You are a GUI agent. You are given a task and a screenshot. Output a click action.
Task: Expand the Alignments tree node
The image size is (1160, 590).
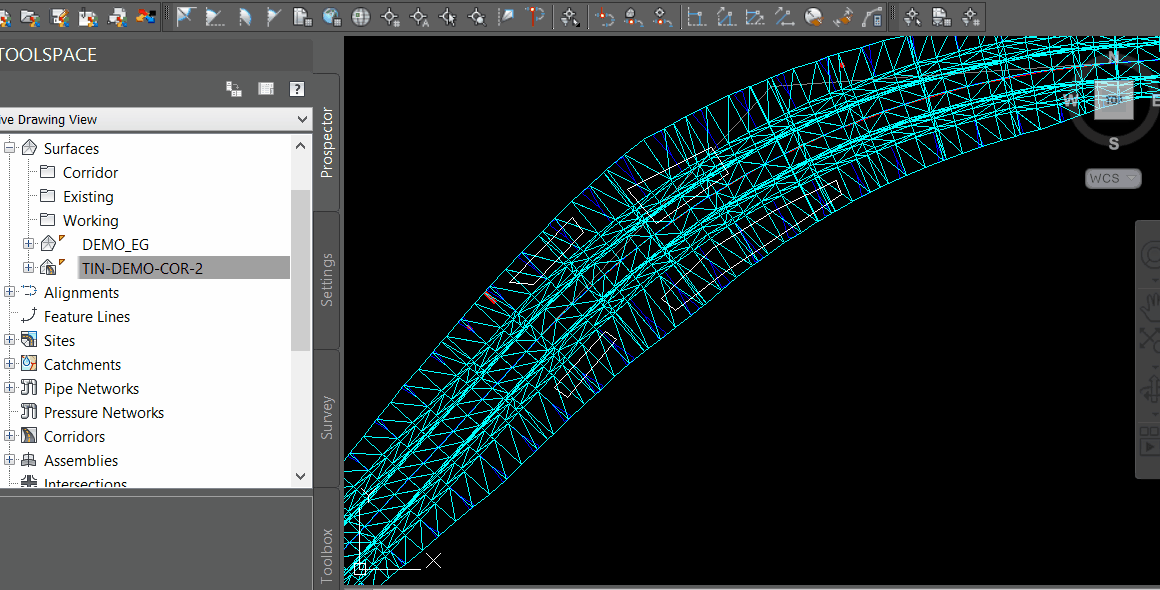[x=9, y=292]
